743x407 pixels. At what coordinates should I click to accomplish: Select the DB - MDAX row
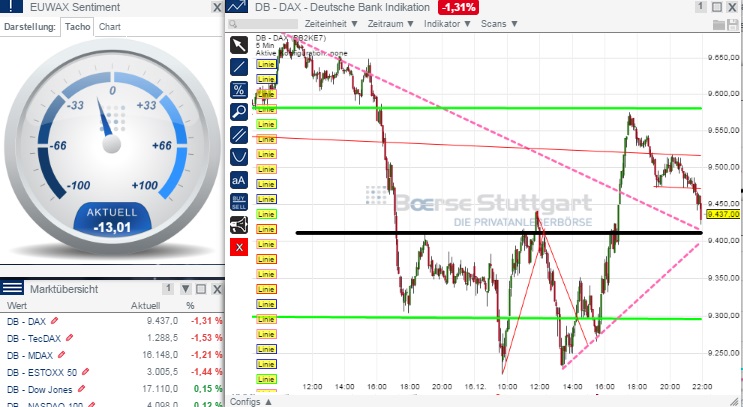112,355
